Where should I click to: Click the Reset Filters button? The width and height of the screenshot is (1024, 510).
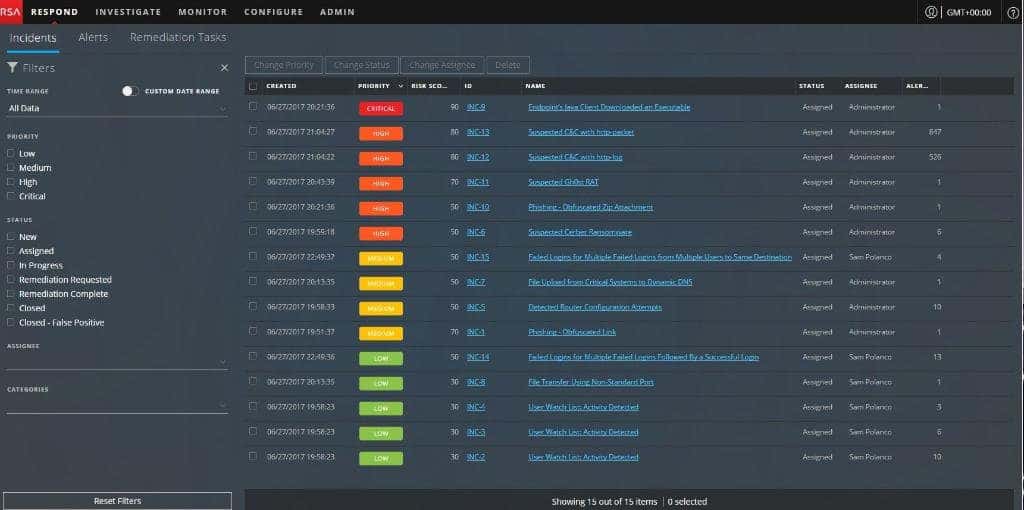[x=117, y=501]
